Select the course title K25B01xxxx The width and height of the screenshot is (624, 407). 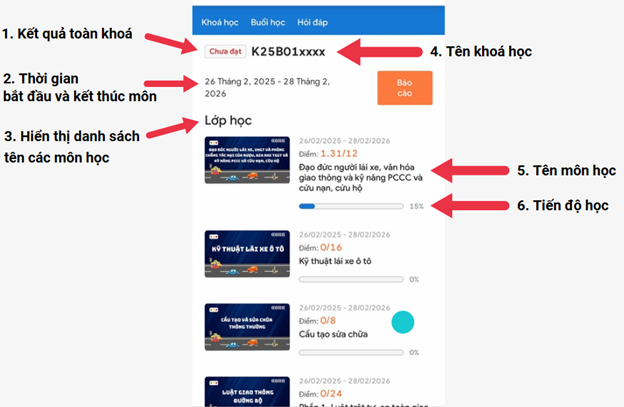point(288,52)
